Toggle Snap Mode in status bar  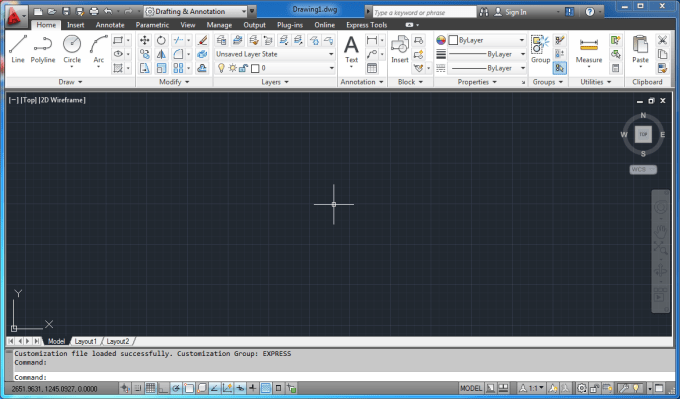(137, 388)
